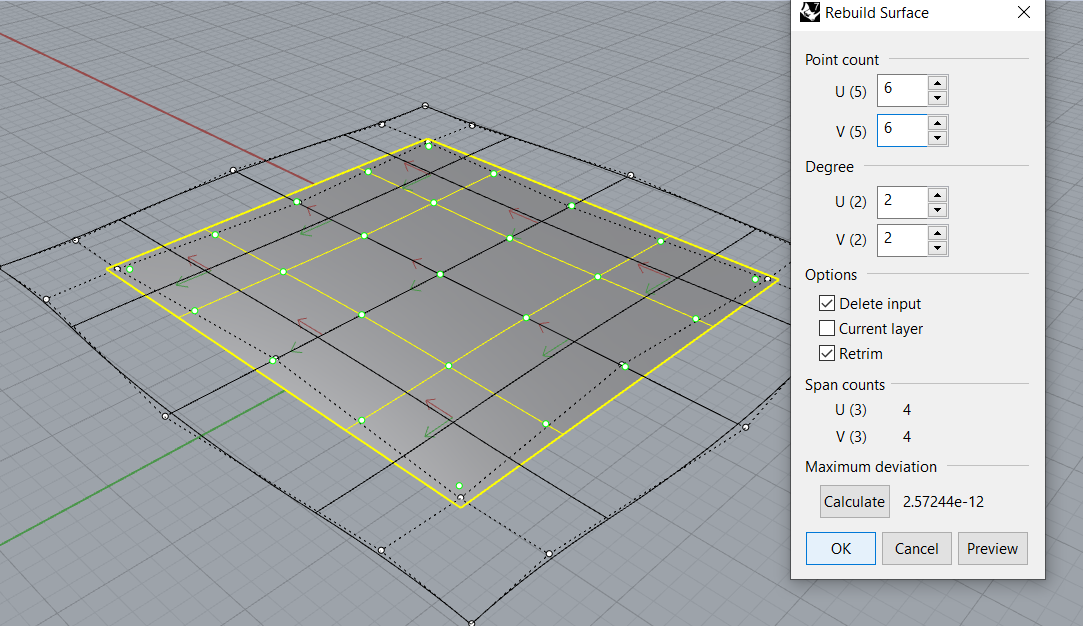Increase Degree V with up arrow

pyautogui.click(x=937, y=233)
